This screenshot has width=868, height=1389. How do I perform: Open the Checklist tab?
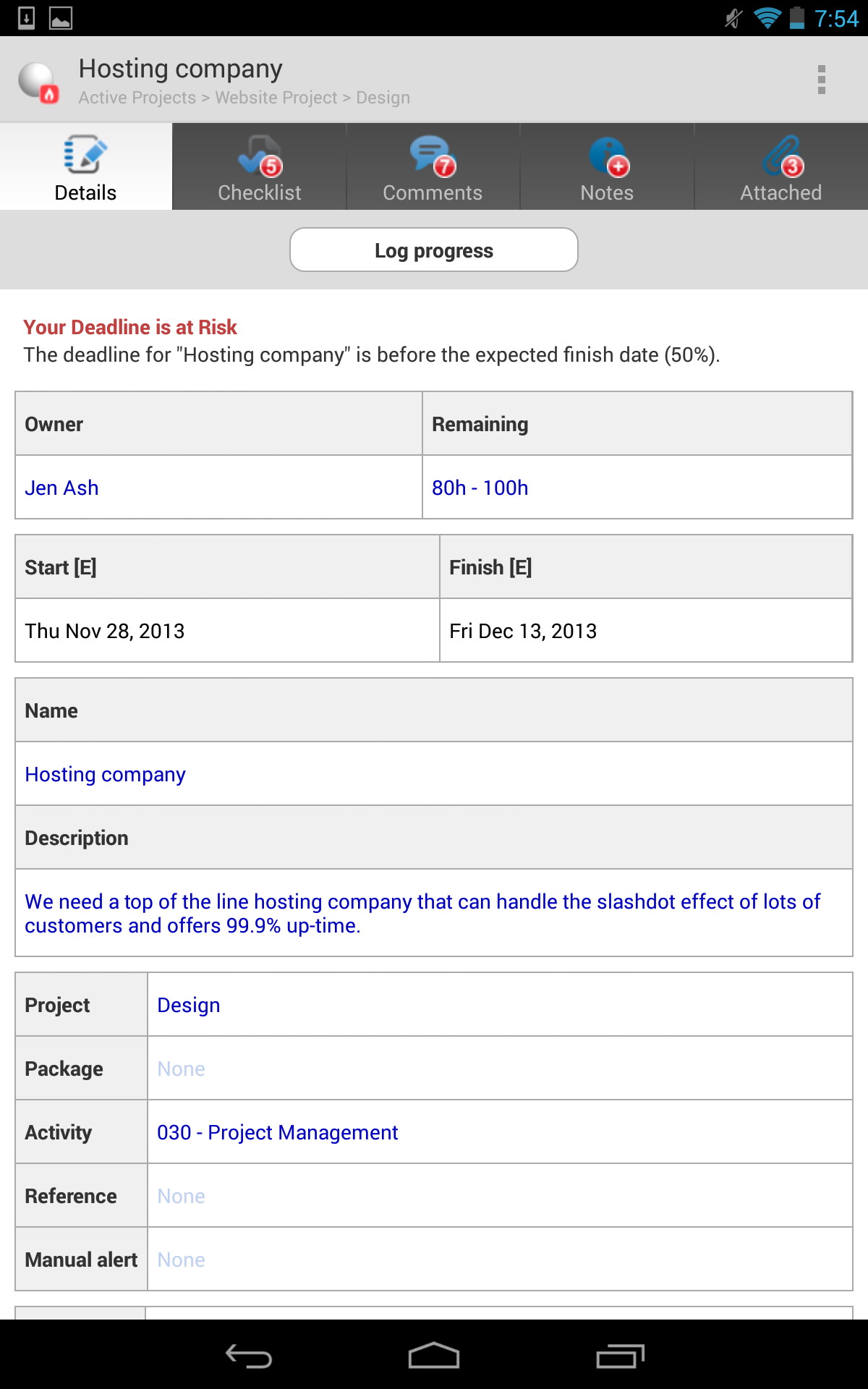(260, 167)
